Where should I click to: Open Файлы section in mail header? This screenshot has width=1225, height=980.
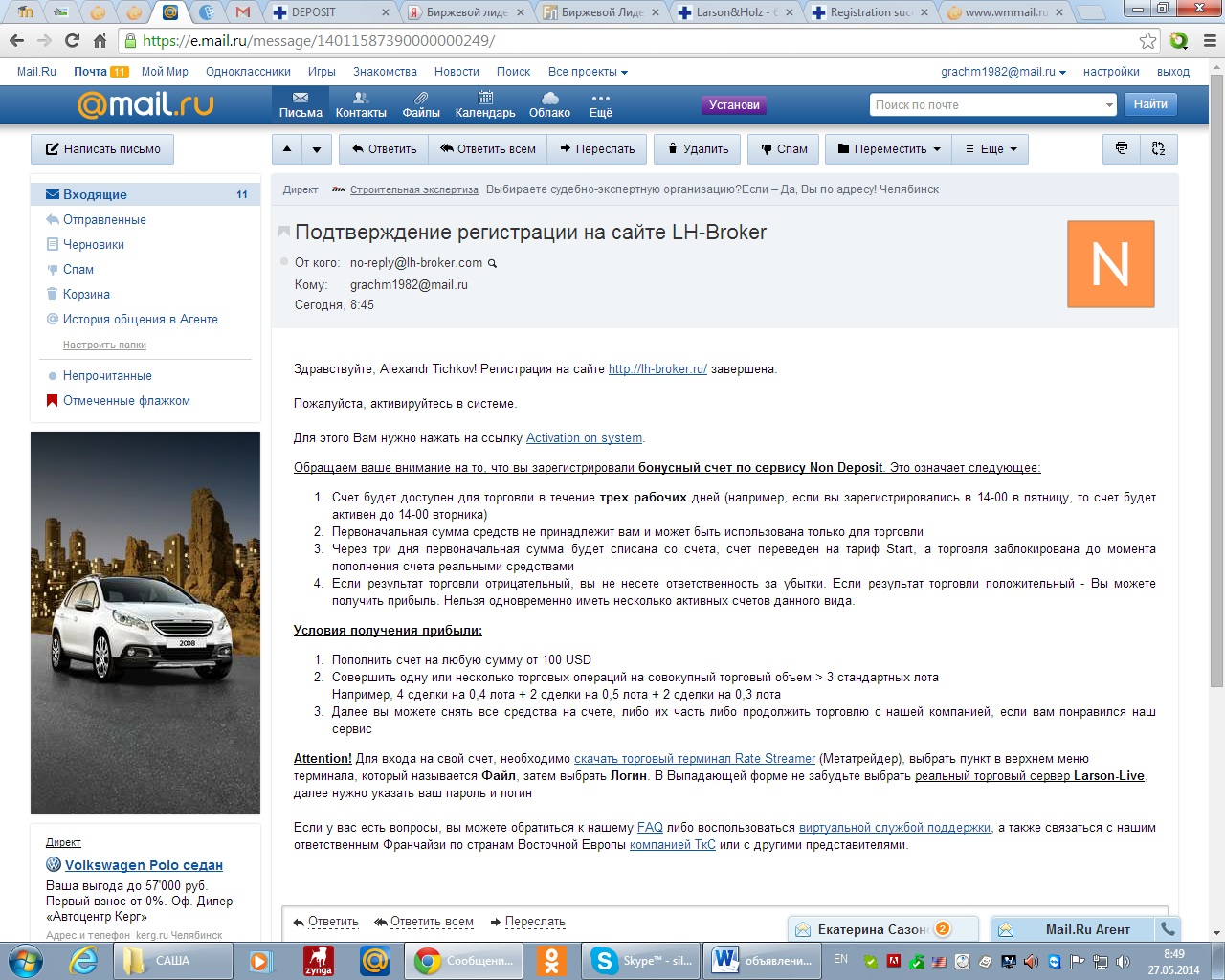[421, 104]
